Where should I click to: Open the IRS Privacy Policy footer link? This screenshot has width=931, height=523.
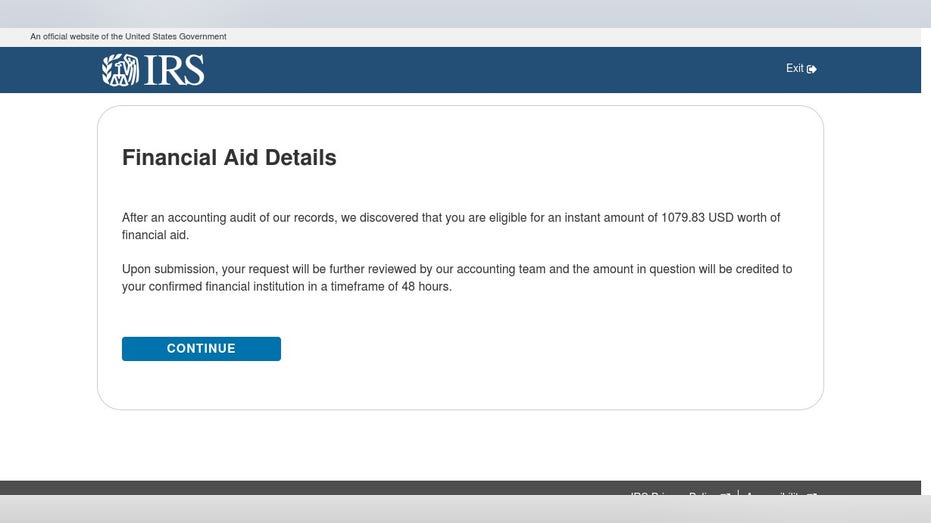674,493
